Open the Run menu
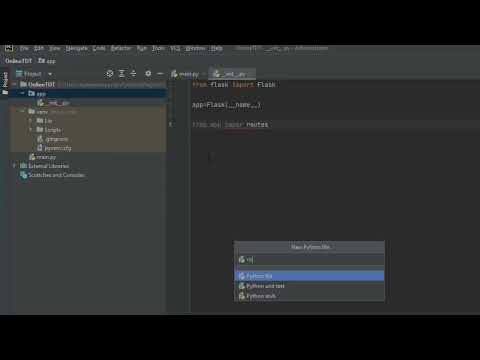The image size is (480, 360). tap(142, 48)
